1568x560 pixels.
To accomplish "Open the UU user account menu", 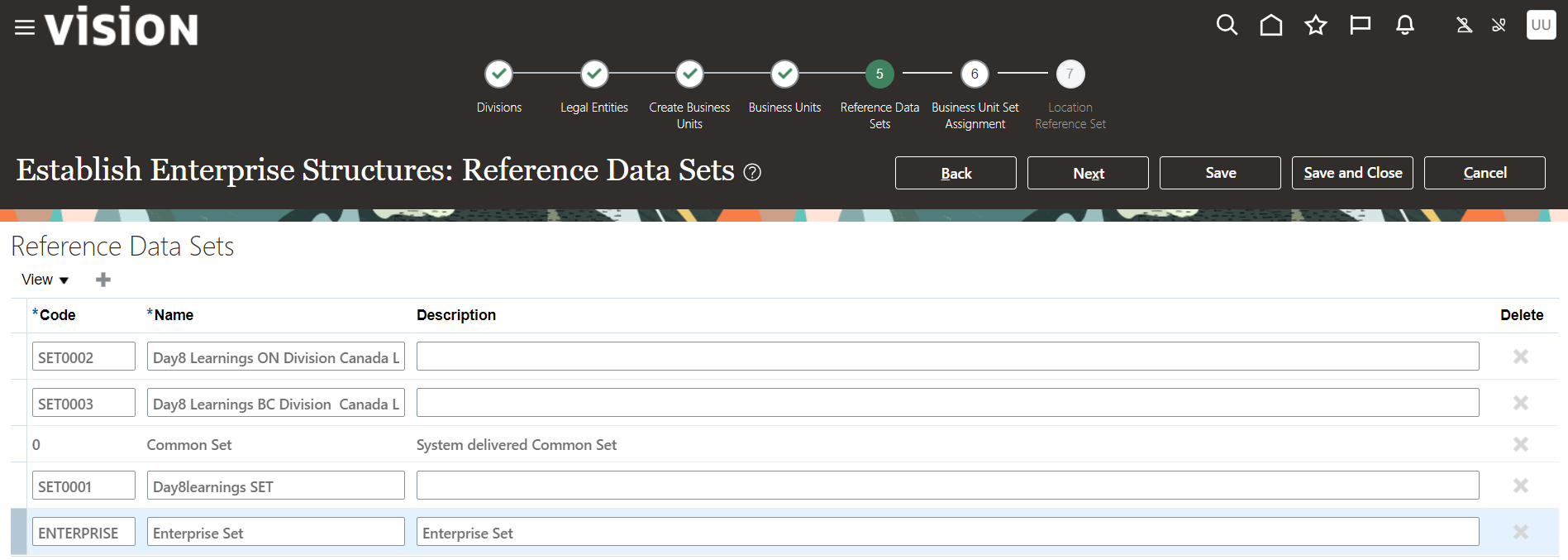I will (1541, 25).
